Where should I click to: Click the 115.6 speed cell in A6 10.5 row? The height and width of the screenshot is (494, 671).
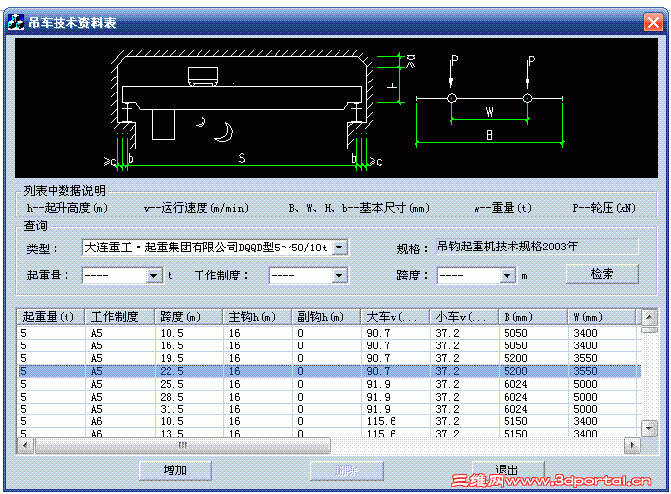(x=381, y=421)
